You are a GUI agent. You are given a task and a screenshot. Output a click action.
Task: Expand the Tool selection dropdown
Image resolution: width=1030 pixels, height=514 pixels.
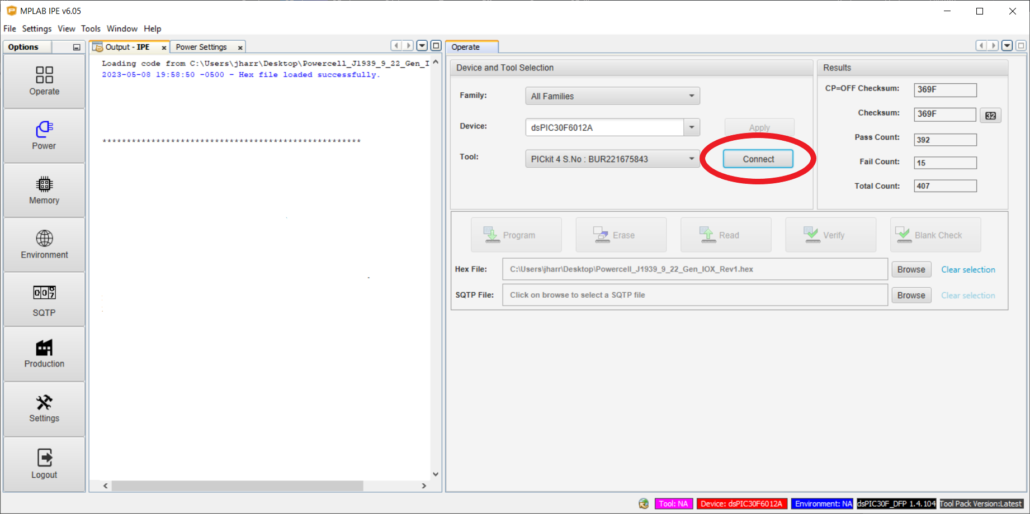pyautogui.click(x=691, y=158)
